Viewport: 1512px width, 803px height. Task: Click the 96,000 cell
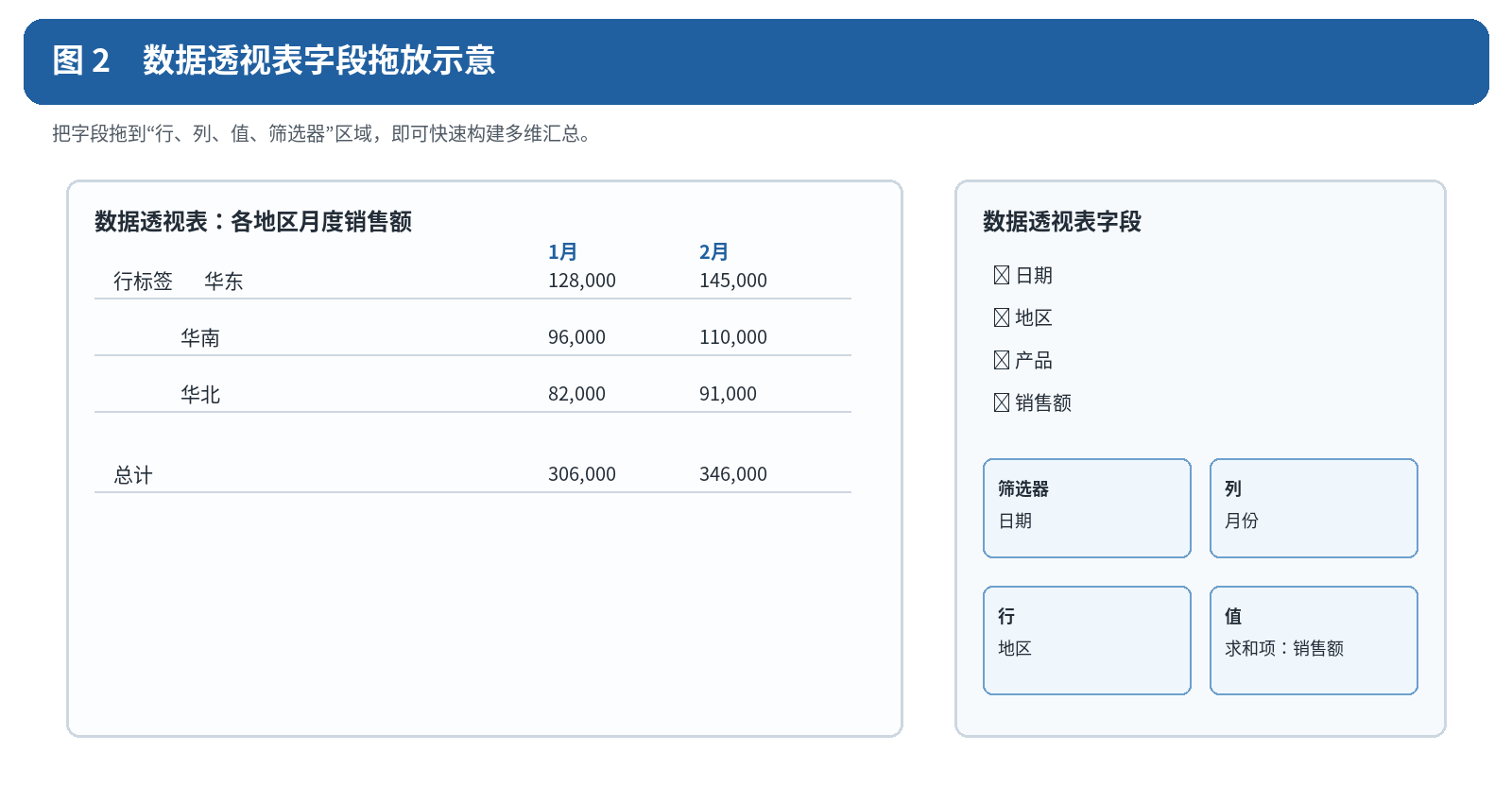click(x=576, y=337)
